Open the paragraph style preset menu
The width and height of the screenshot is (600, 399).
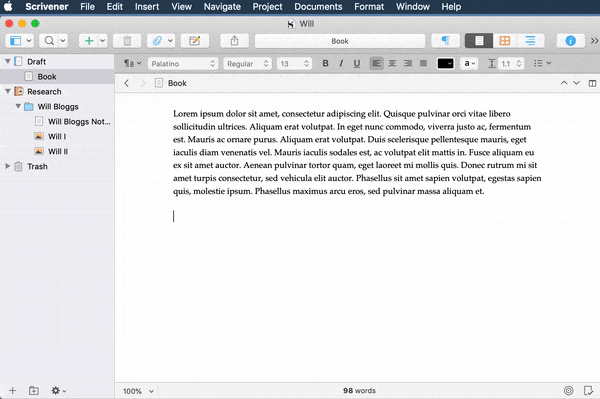[x=132, y=64]
